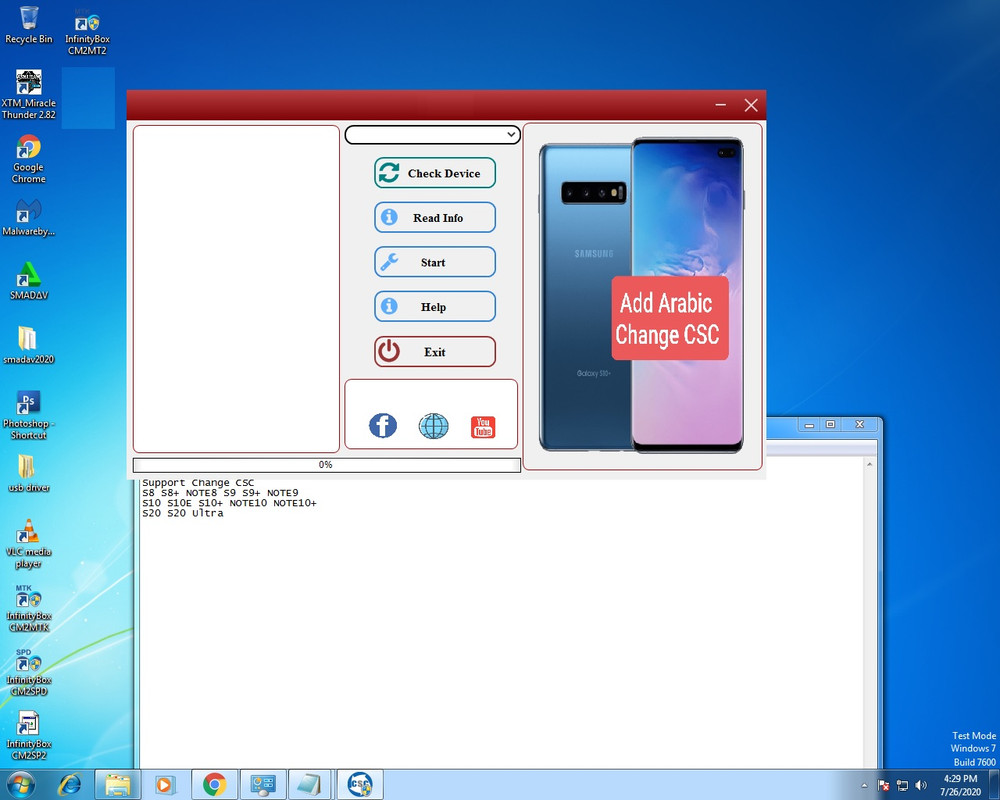
Task: Click the Start button with wrench
Action: [x=435, y=262]
